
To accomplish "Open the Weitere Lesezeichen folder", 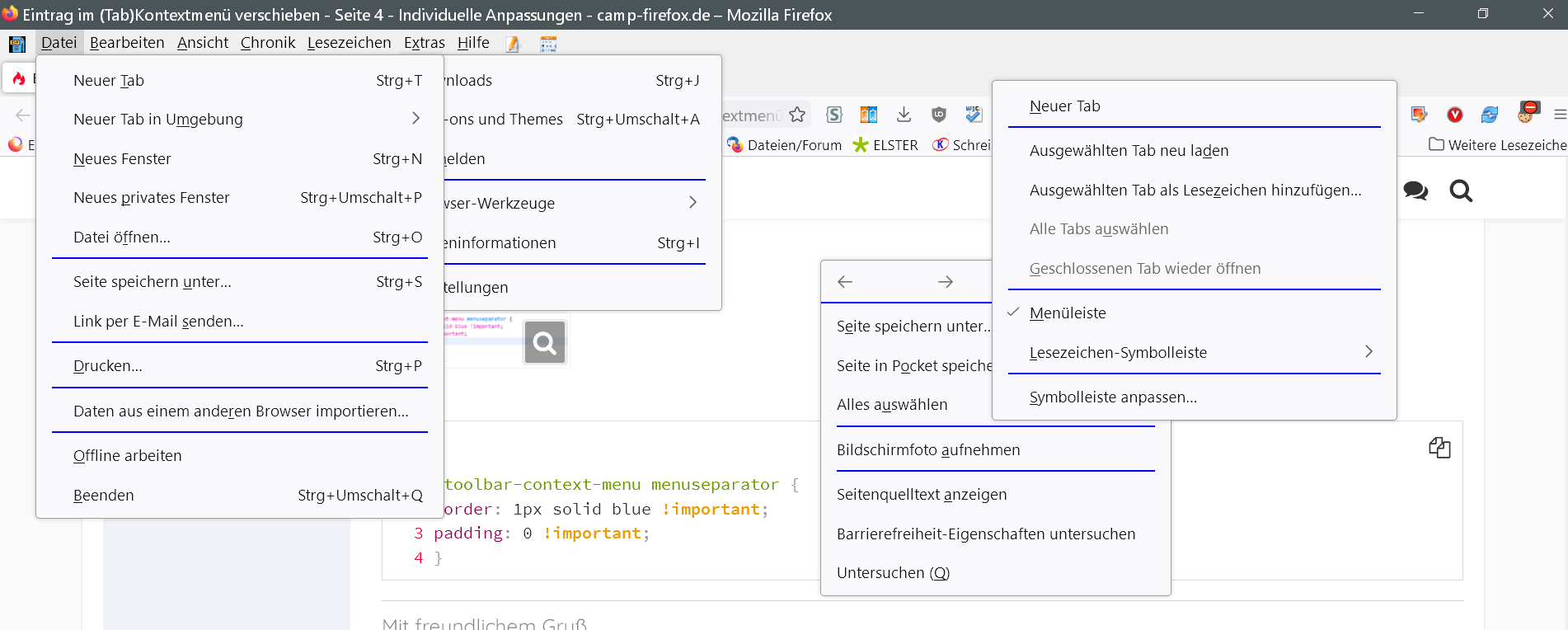I will [1497, 145].
